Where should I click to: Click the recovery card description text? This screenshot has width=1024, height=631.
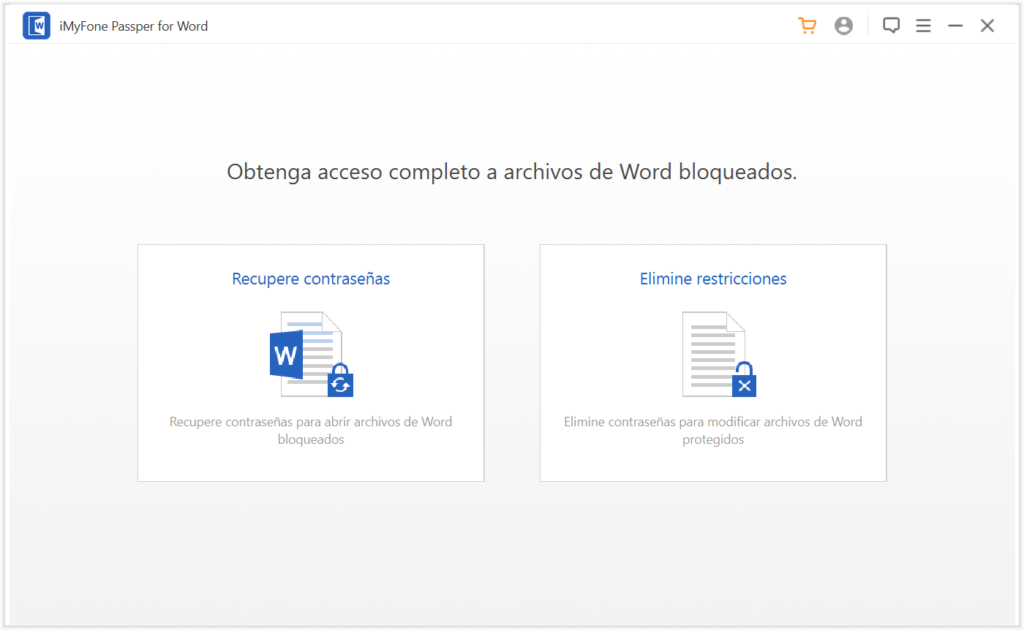[310, 428]
